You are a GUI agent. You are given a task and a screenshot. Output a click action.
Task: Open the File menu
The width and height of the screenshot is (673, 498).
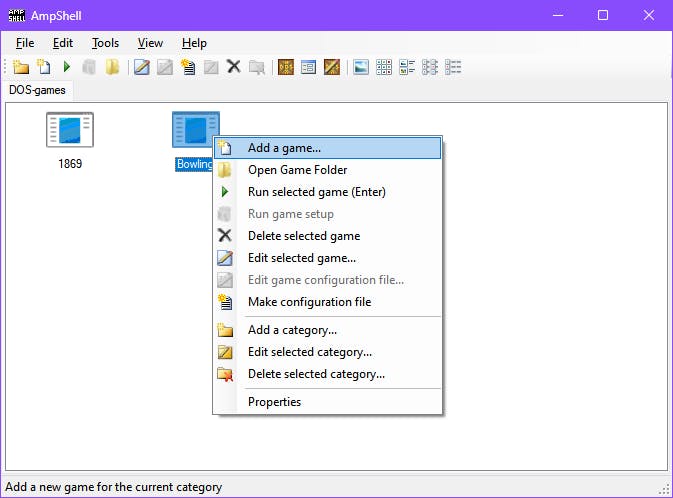25,43
